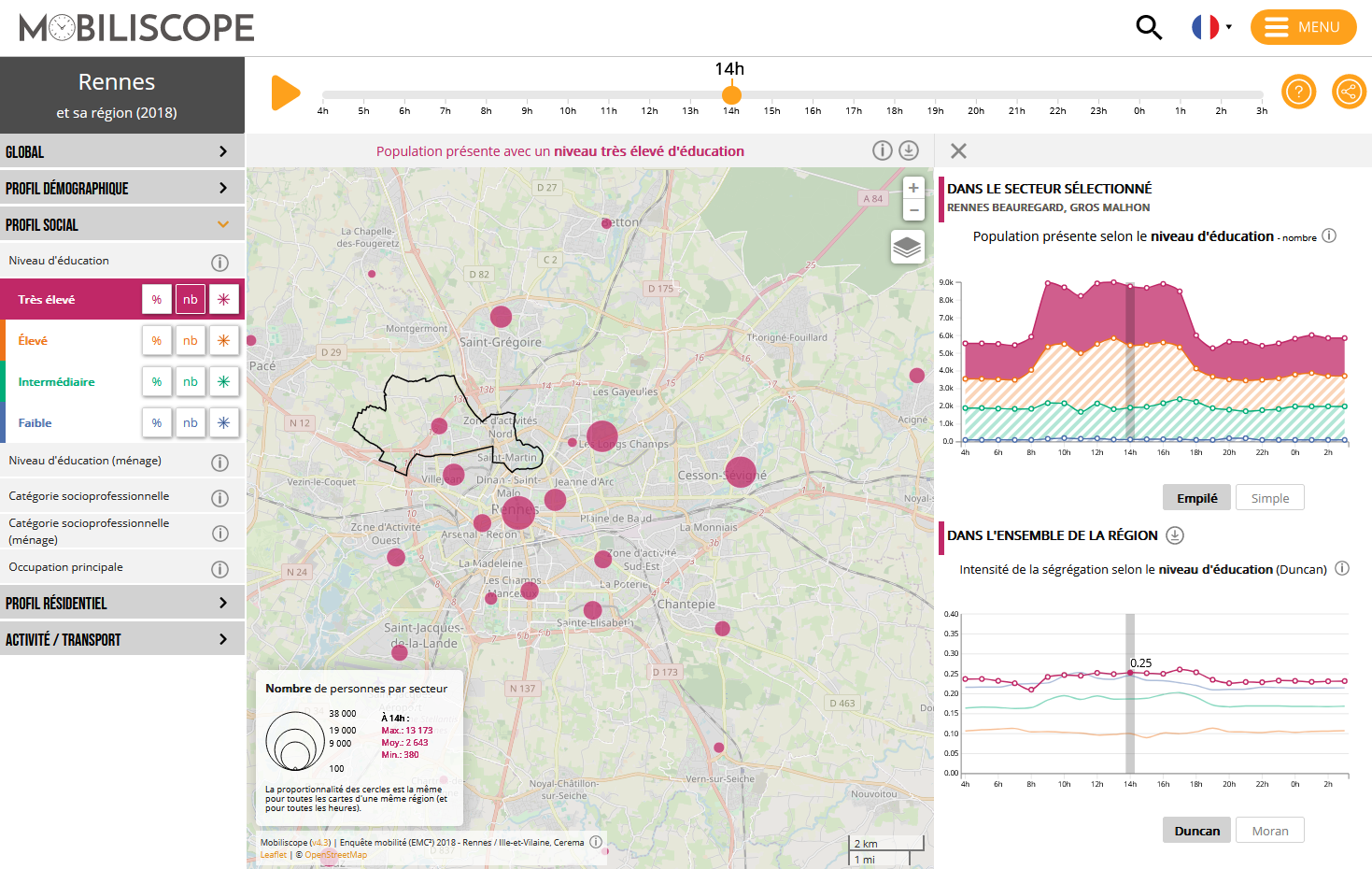Screen dimensions: 1372x869
Task: Zoom out on the map
Action: [913, 210]
